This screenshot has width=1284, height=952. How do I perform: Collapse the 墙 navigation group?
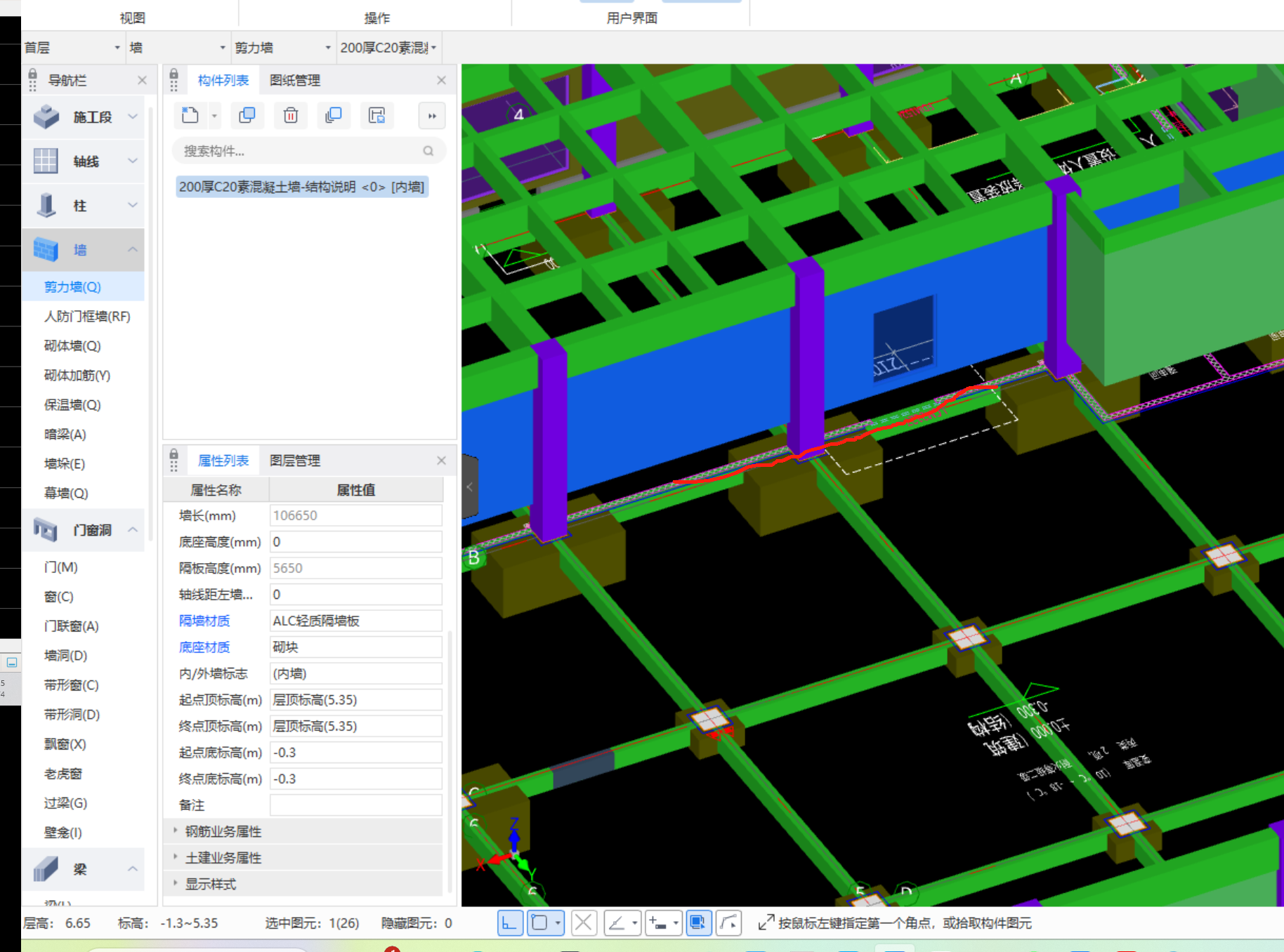133,249
